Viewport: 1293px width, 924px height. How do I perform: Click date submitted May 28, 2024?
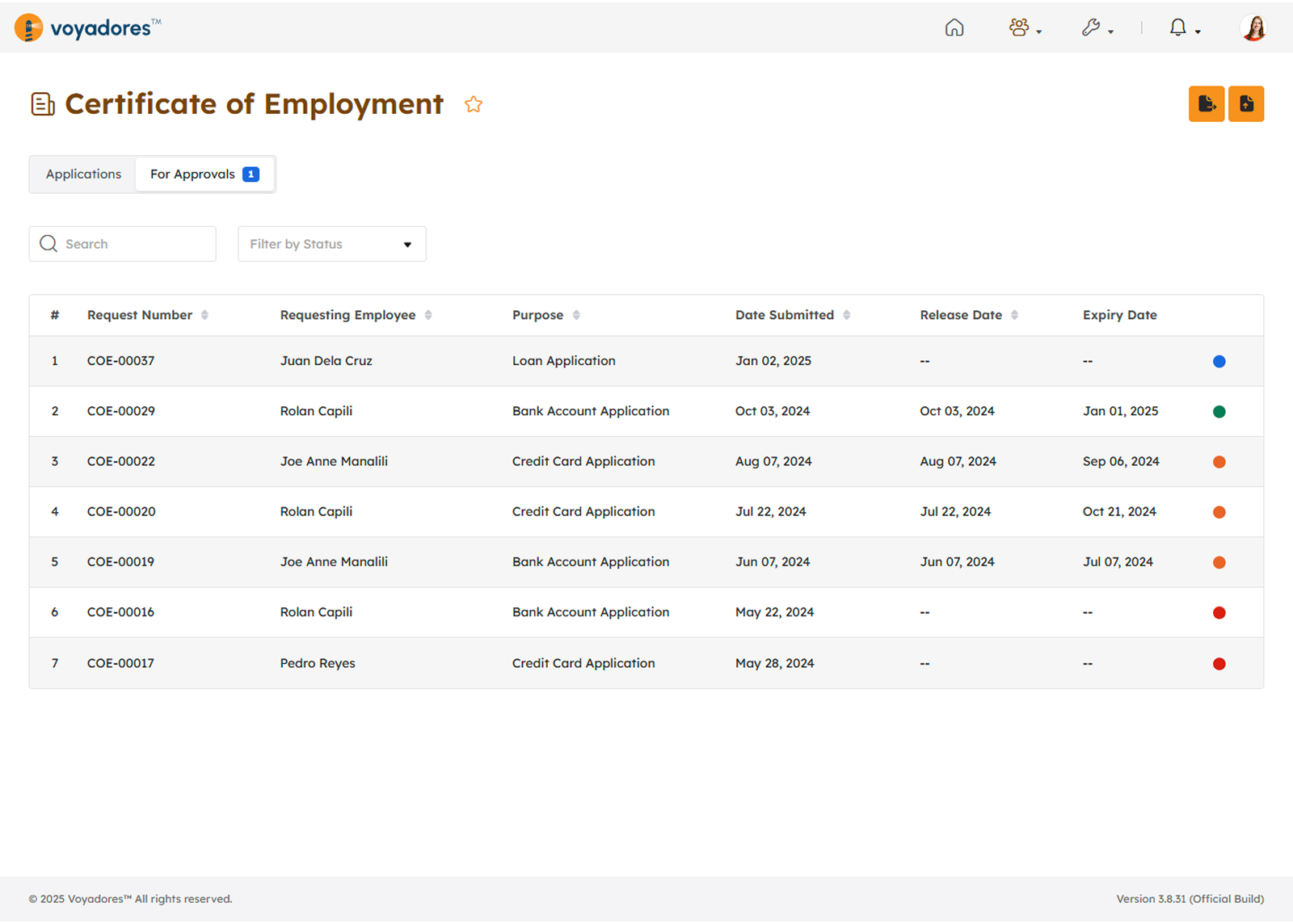774,663
